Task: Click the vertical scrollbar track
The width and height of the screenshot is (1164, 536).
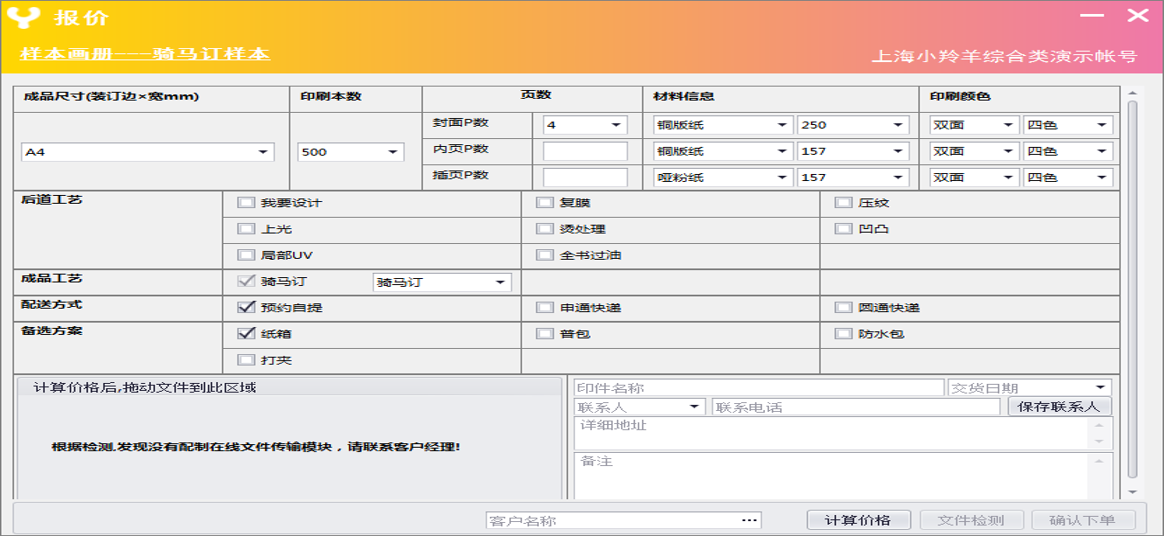Action: coord(1132,300)
